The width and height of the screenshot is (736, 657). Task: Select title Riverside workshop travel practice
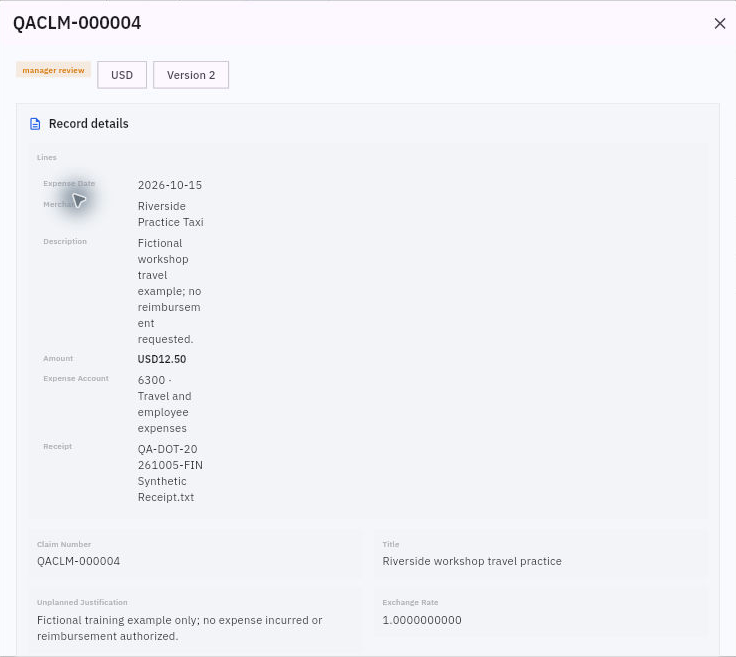point(472,561)
